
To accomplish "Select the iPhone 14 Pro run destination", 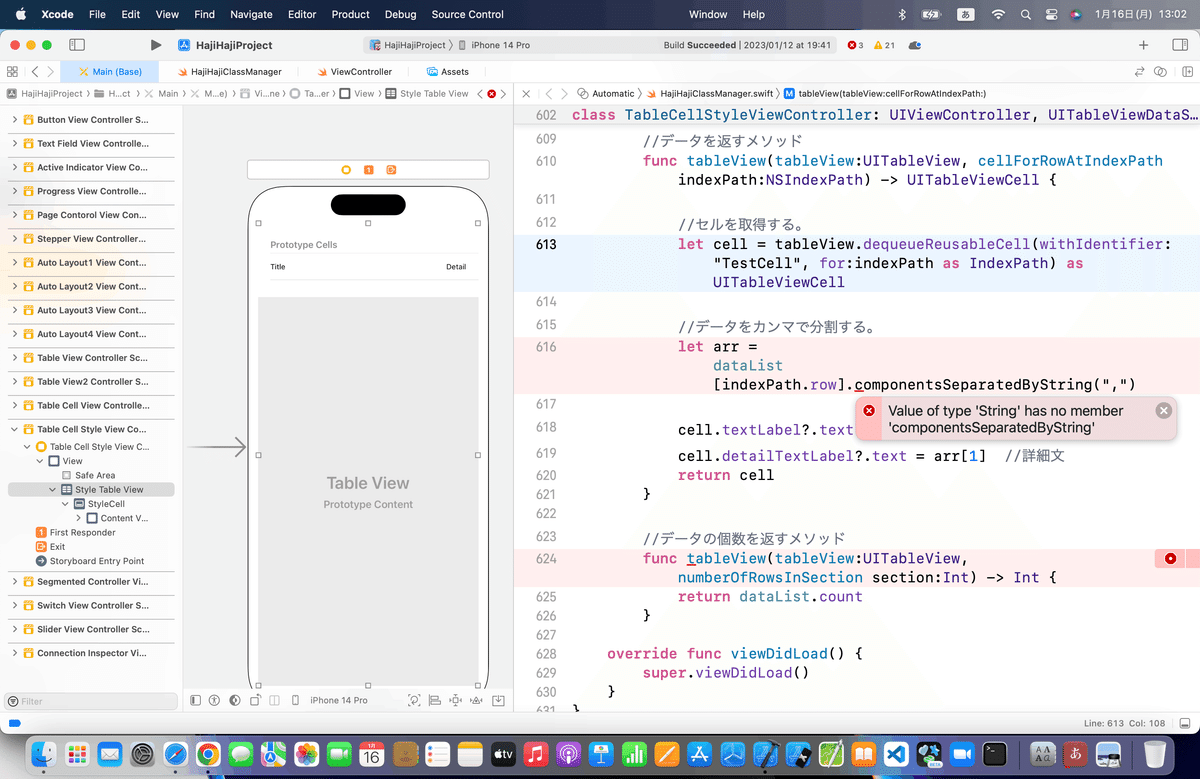I will tap(493, 45).
